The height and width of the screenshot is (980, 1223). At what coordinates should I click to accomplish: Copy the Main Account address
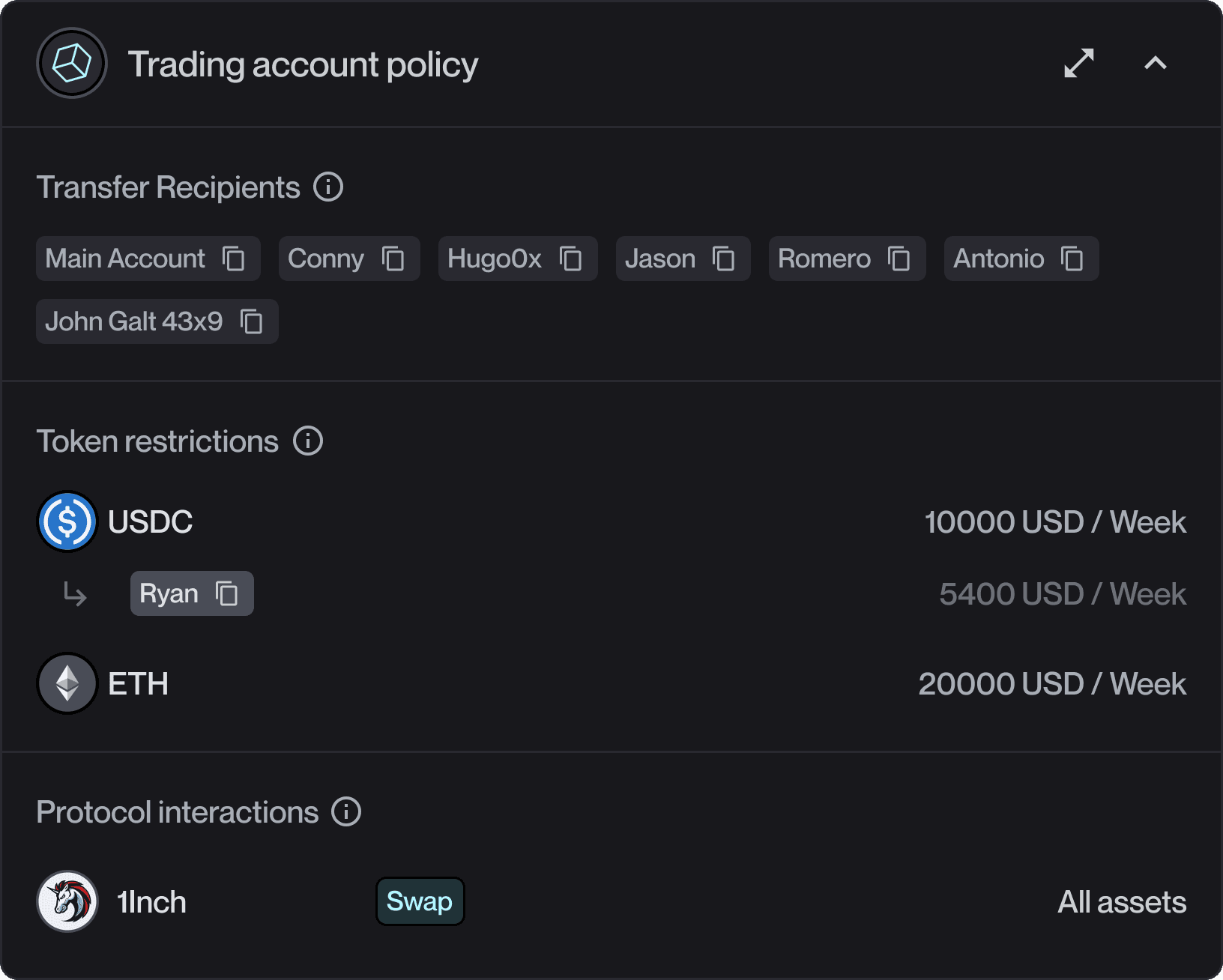[235, 258]
